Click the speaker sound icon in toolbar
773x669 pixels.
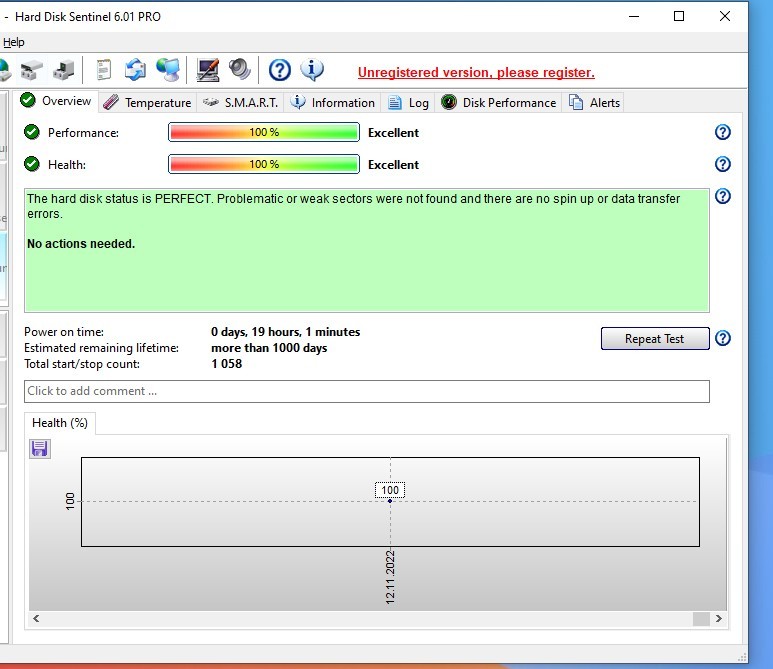coord(239,70)
